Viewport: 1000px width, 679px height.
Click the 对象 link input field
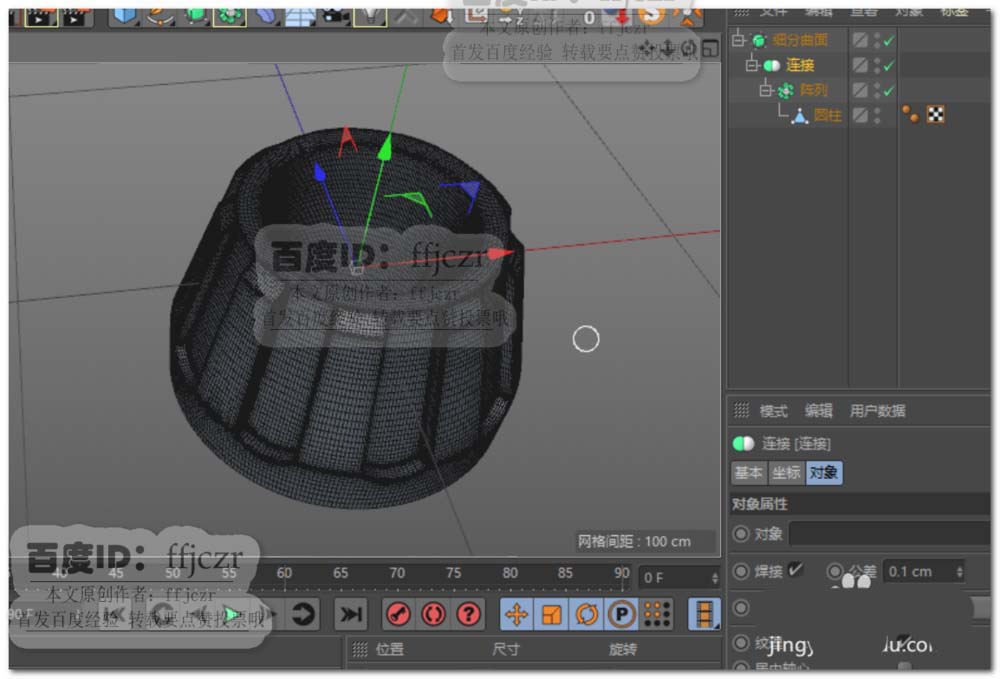(889, 534)
